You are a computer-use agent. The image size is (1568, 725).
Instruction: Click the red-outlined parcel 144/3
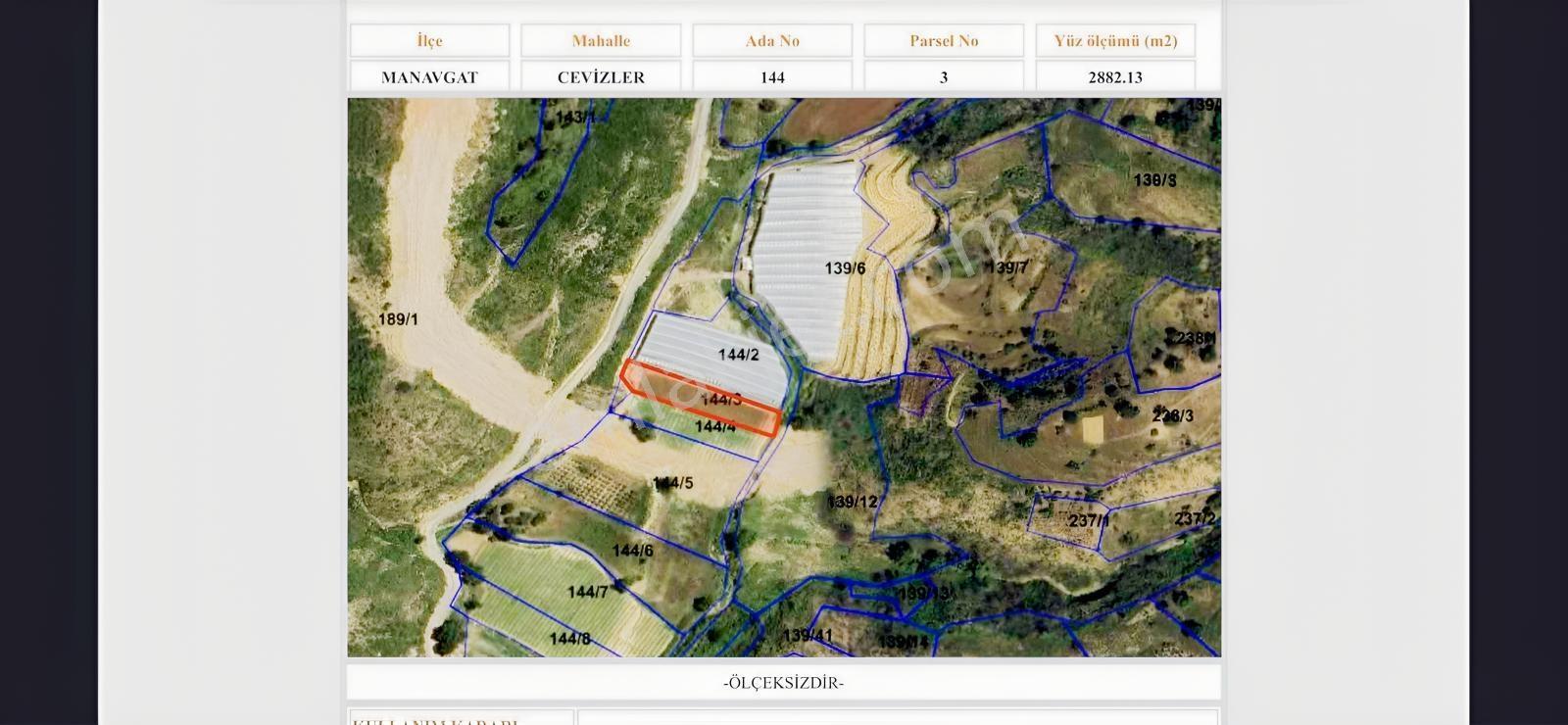click(701, 398)
